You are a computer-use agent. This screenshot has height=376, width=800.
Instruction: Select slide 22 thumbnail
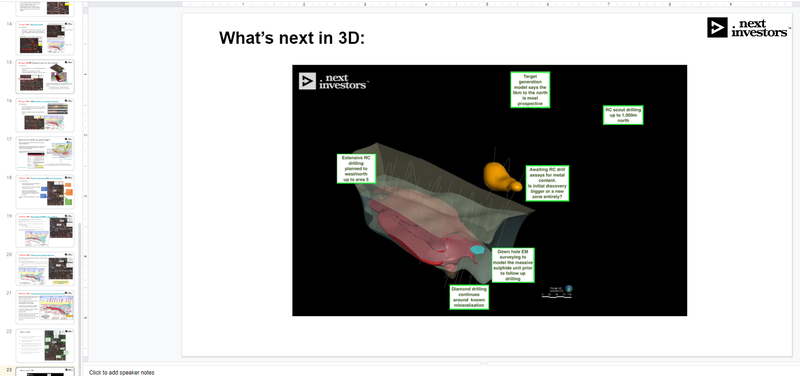[x=45, y=345]
